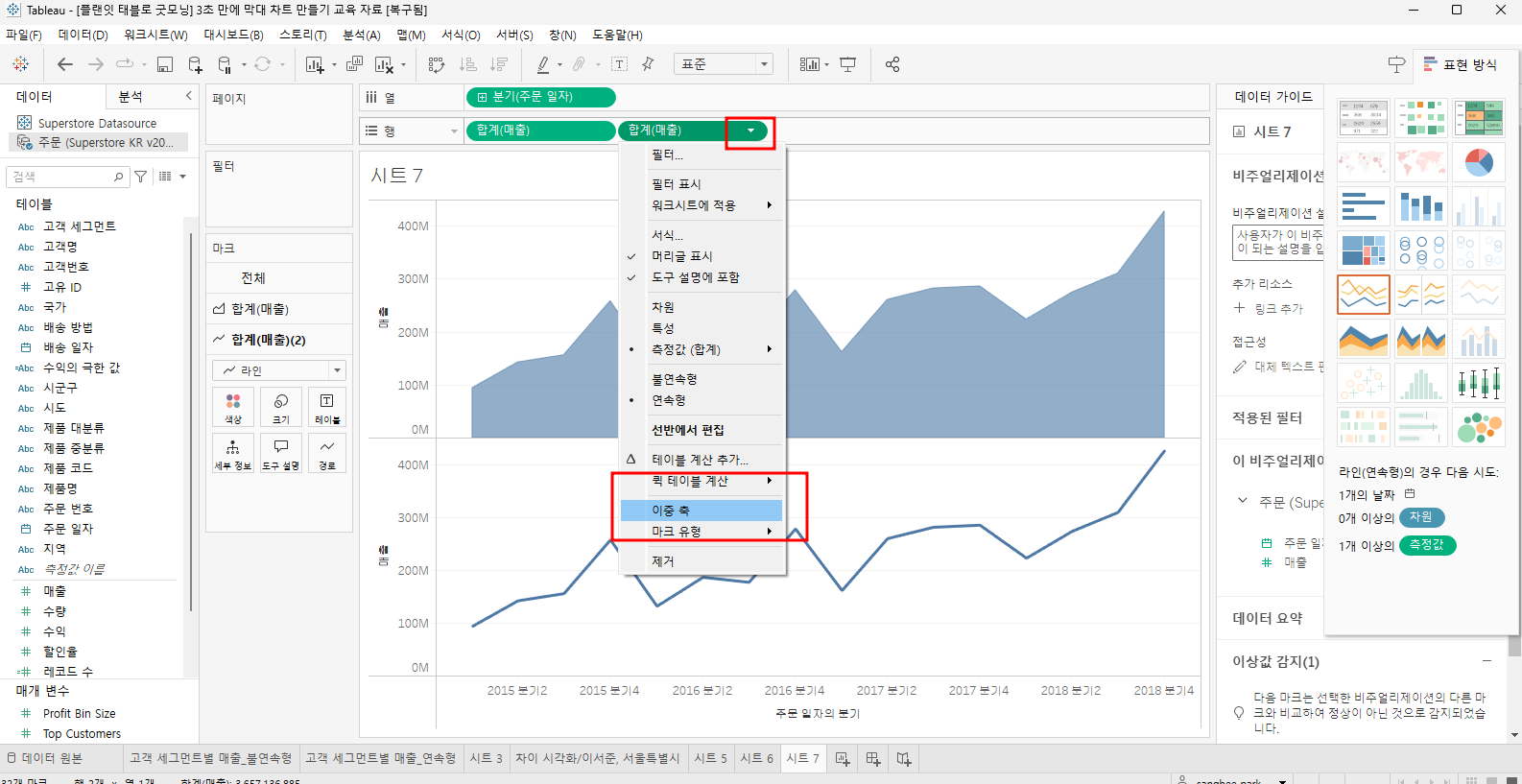Add a new data source via cylinder-plus icon
The width and height of the screenshot is (1522, 784).
196,64
